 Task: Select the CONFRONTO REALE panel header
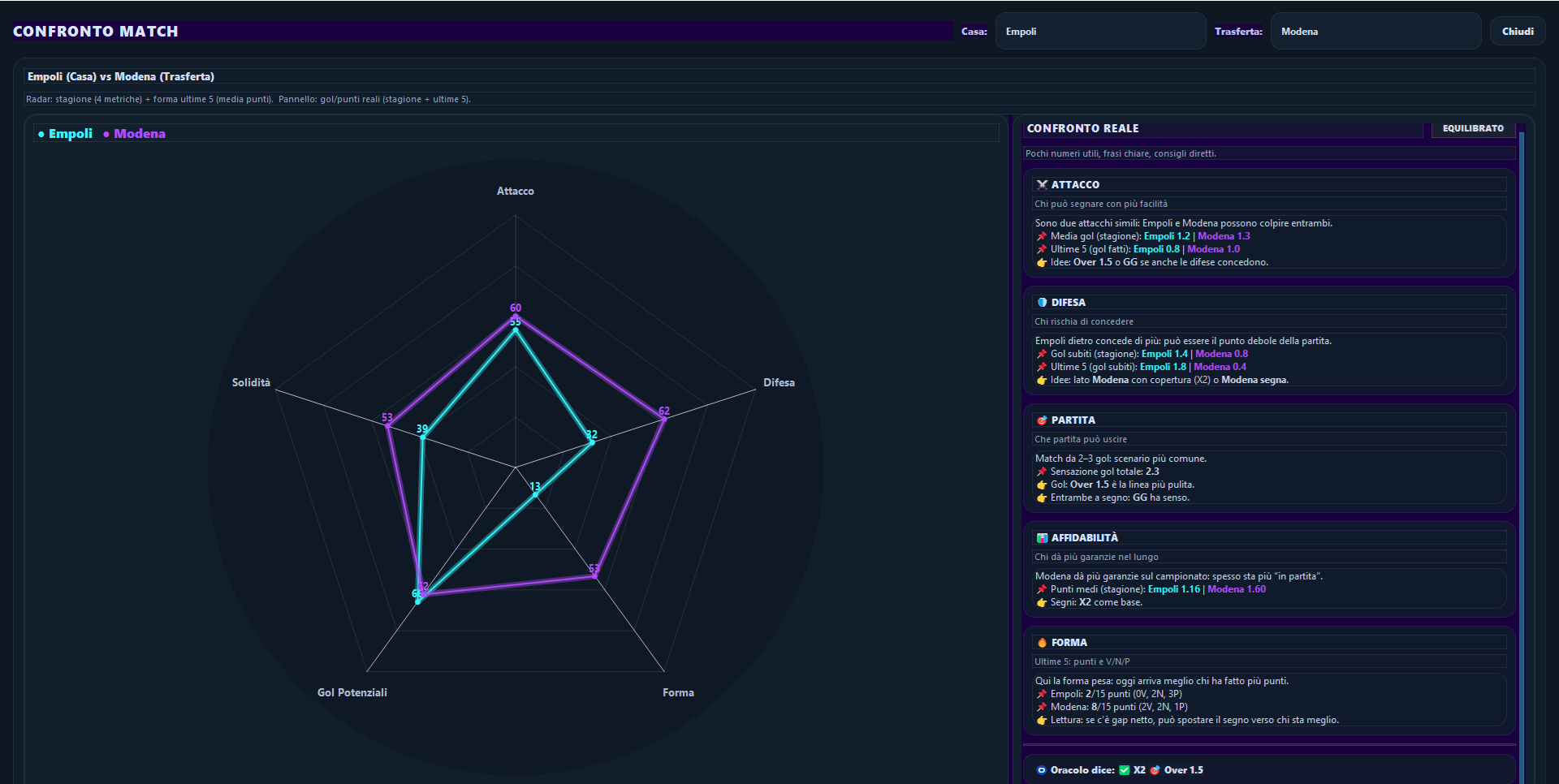[x=1082, y=128]
